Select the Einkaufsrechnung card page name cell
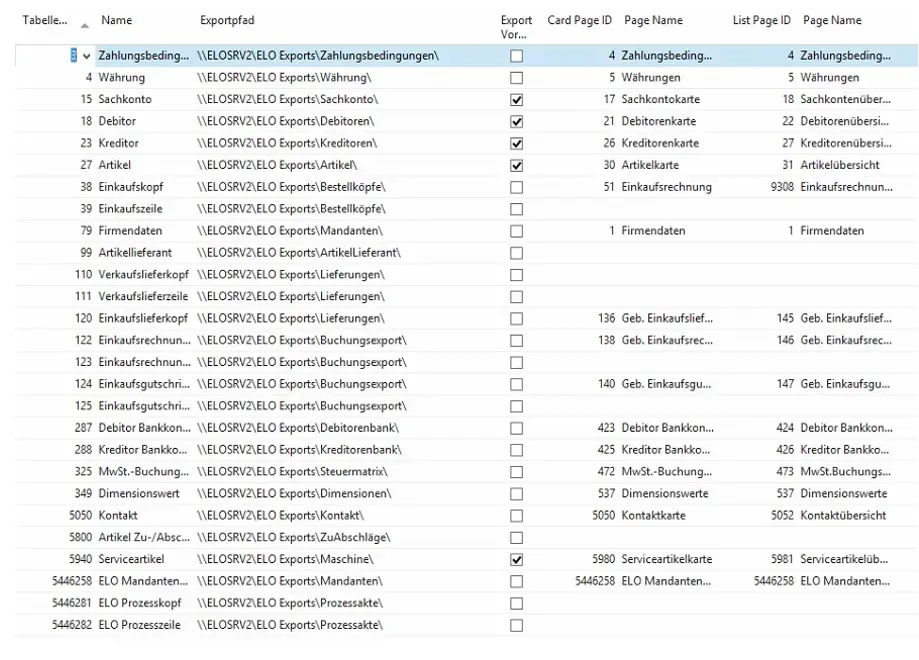The width and height of the screenshot is (919, 660). click(x=666, y=187)
